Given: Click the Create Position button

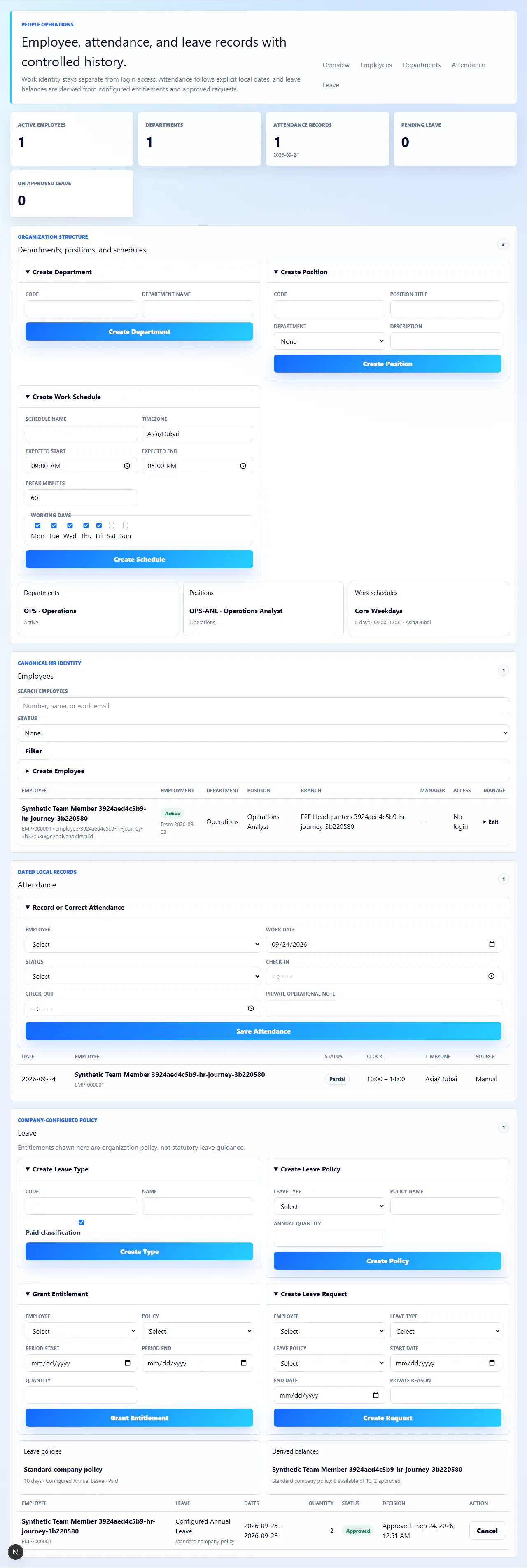Looking at the screenshot, I should 388,364.
